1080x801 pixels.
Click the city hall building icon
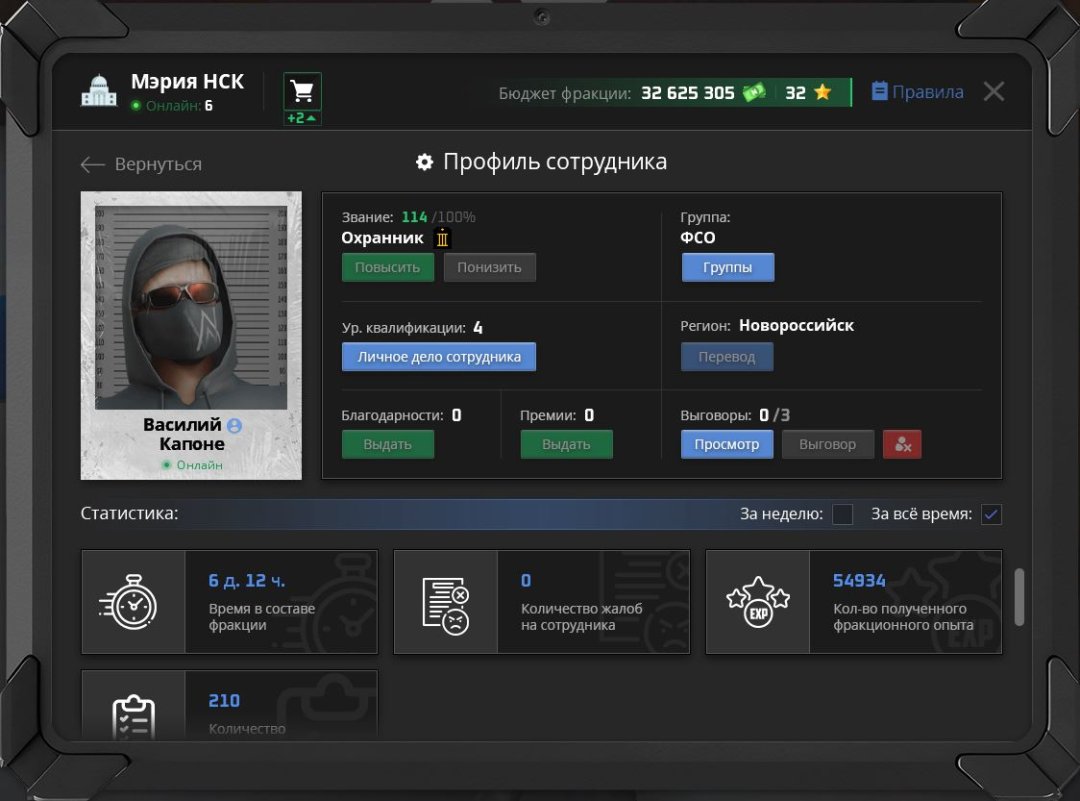point(99,91)
